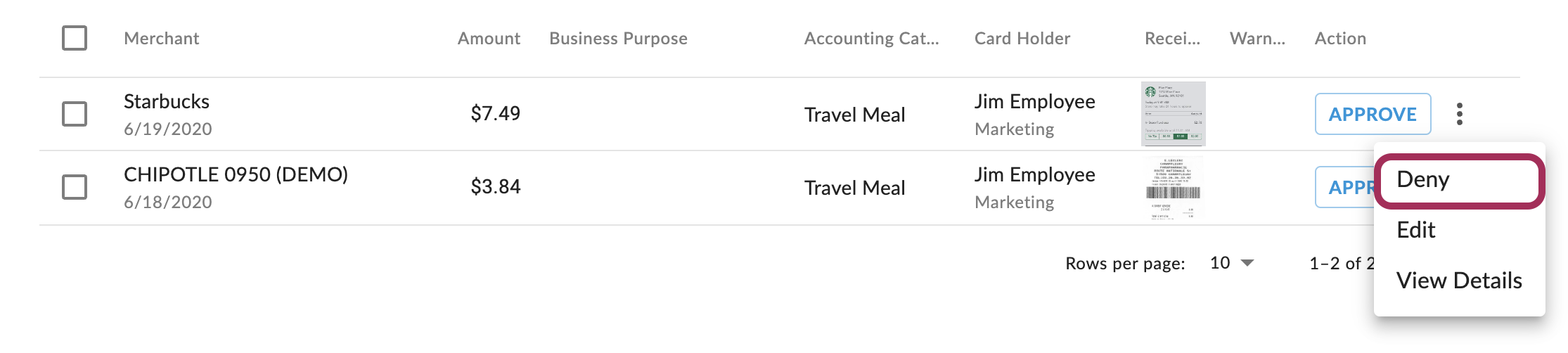
Task: Approve the Starbucks transaction
Action: coord(1372,114)
